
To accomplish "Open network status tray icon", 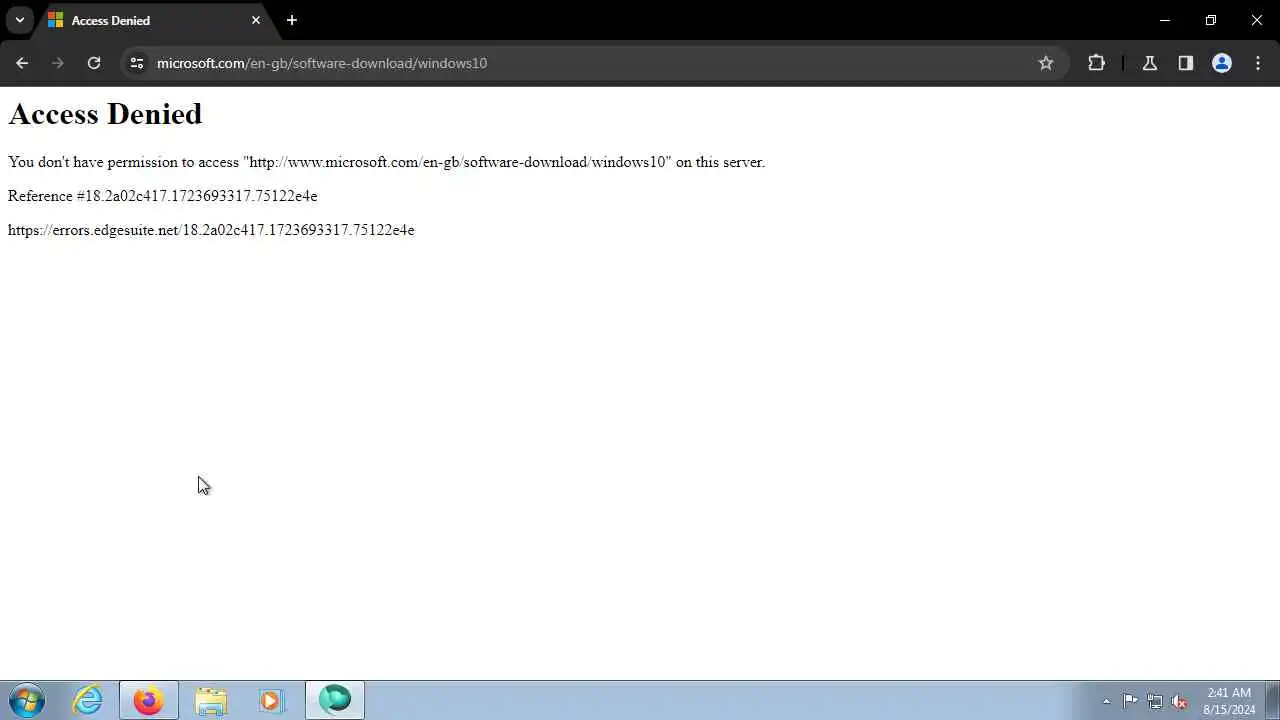I will pyautogui.click(x=1155, y=701).
